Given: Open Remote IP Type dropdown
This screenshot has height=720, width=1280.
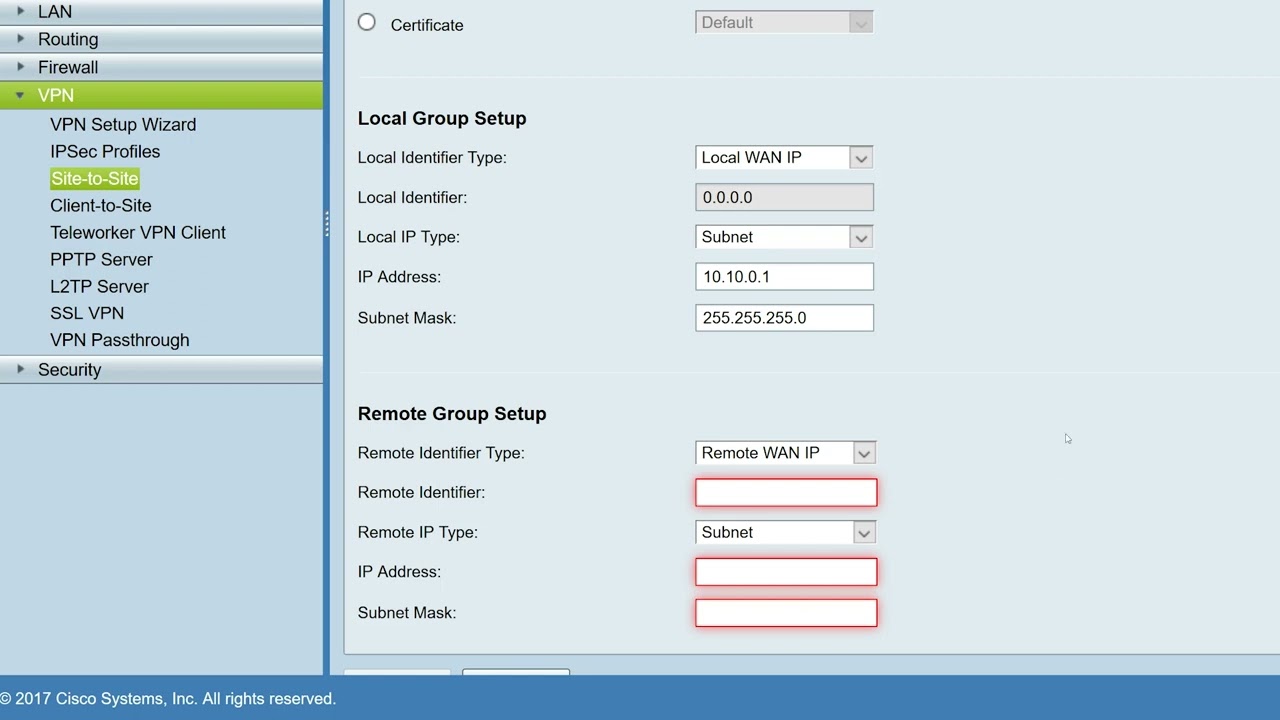Looking at the screenshot, I should click(786, 532).
